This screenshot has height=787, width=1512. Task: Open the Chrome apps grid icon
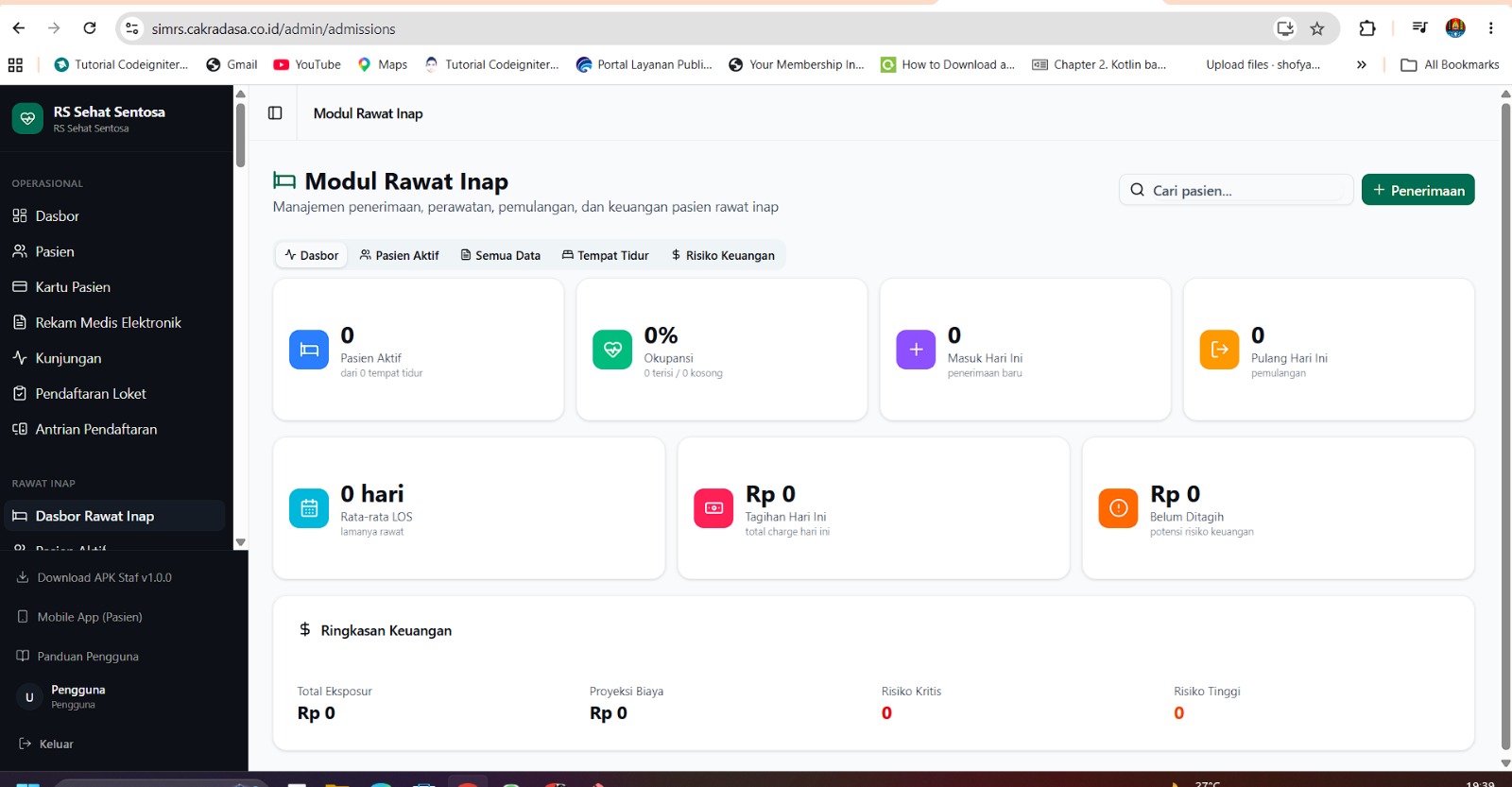[x=15, y=64]
